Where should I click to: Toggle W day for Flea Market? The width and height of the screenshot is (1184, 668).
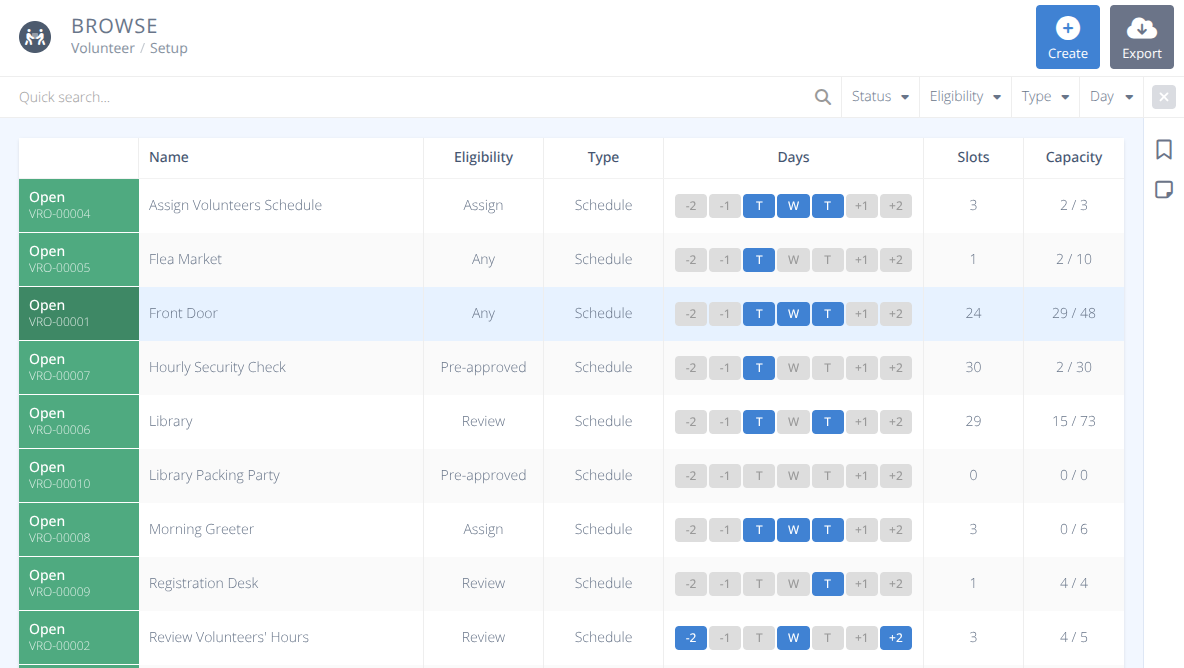tap(793, 260)
